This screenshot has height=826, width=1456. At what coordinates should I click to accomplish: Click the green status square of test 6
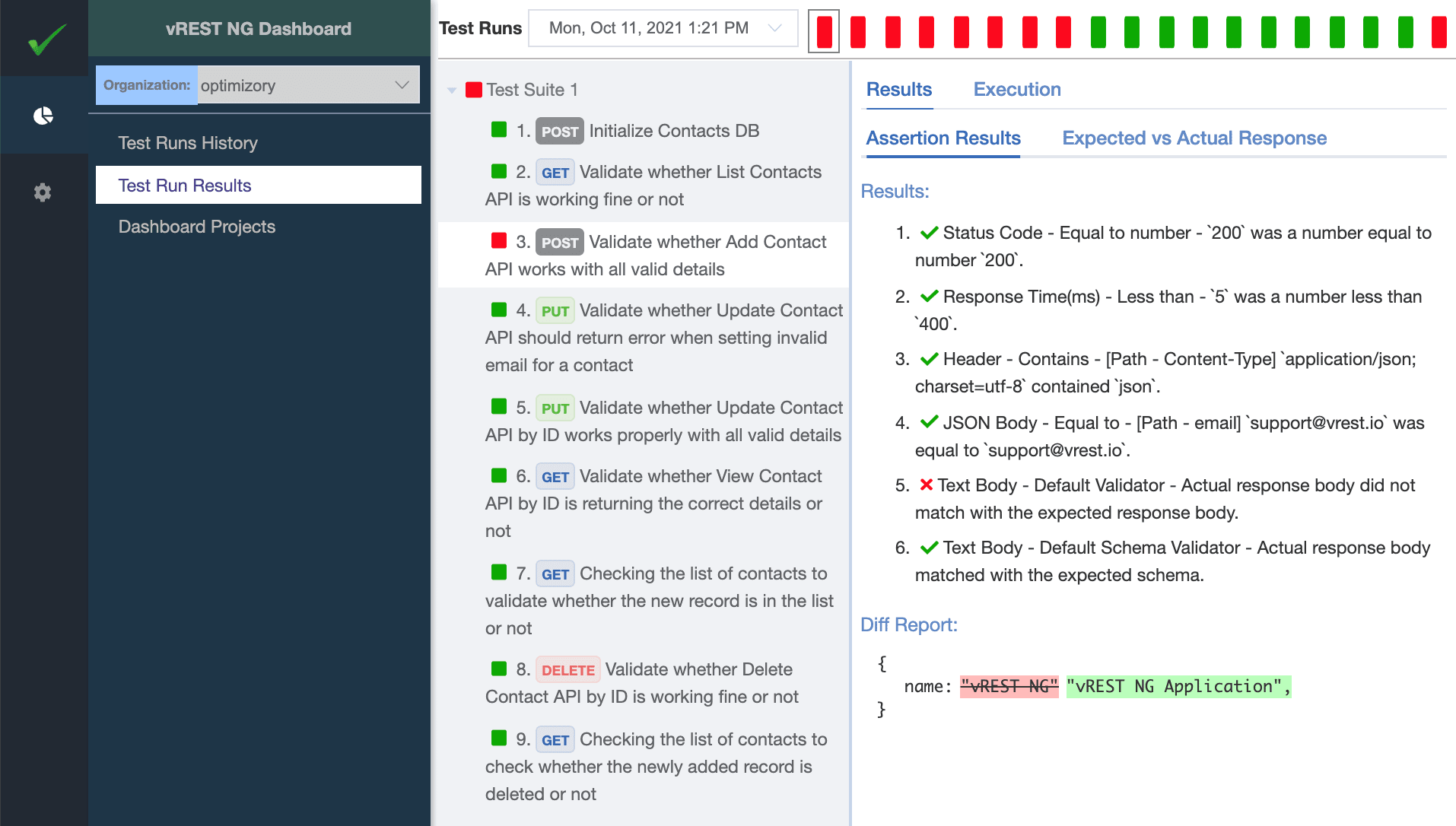499,475
